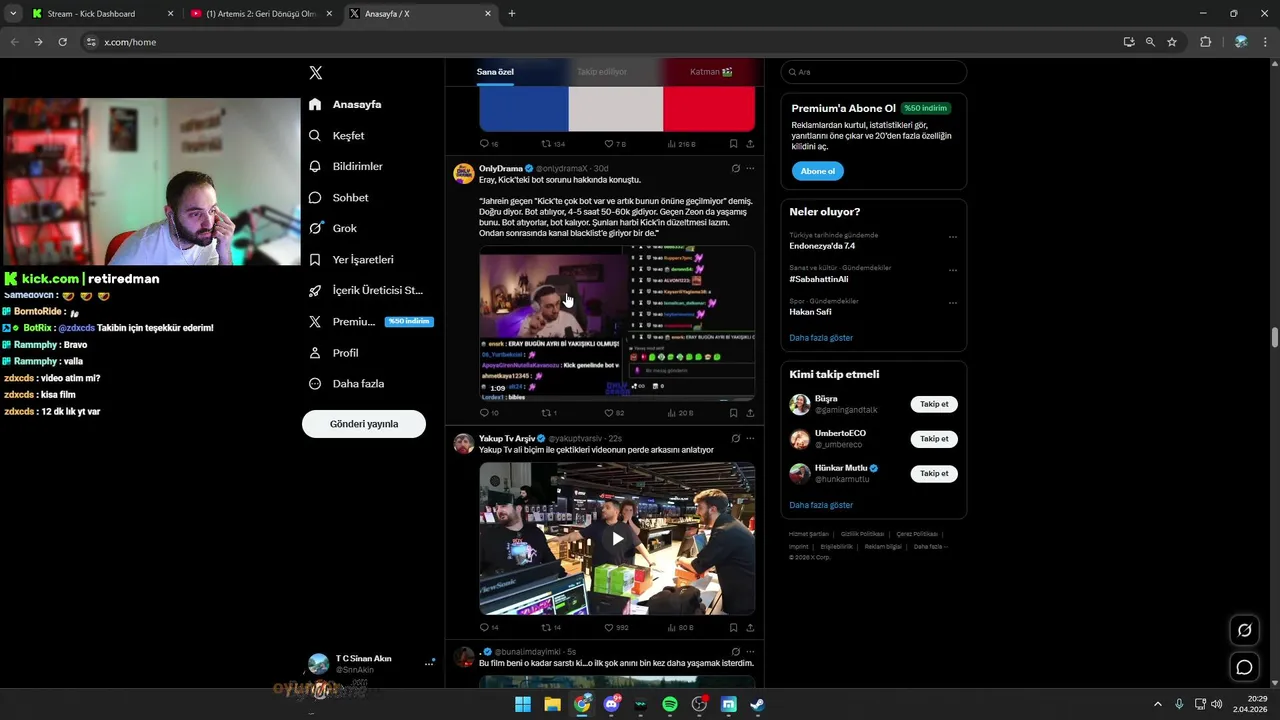Open #SabahattinAli trending topic
The image size is (1280, 720).
[x=819, y=279]
